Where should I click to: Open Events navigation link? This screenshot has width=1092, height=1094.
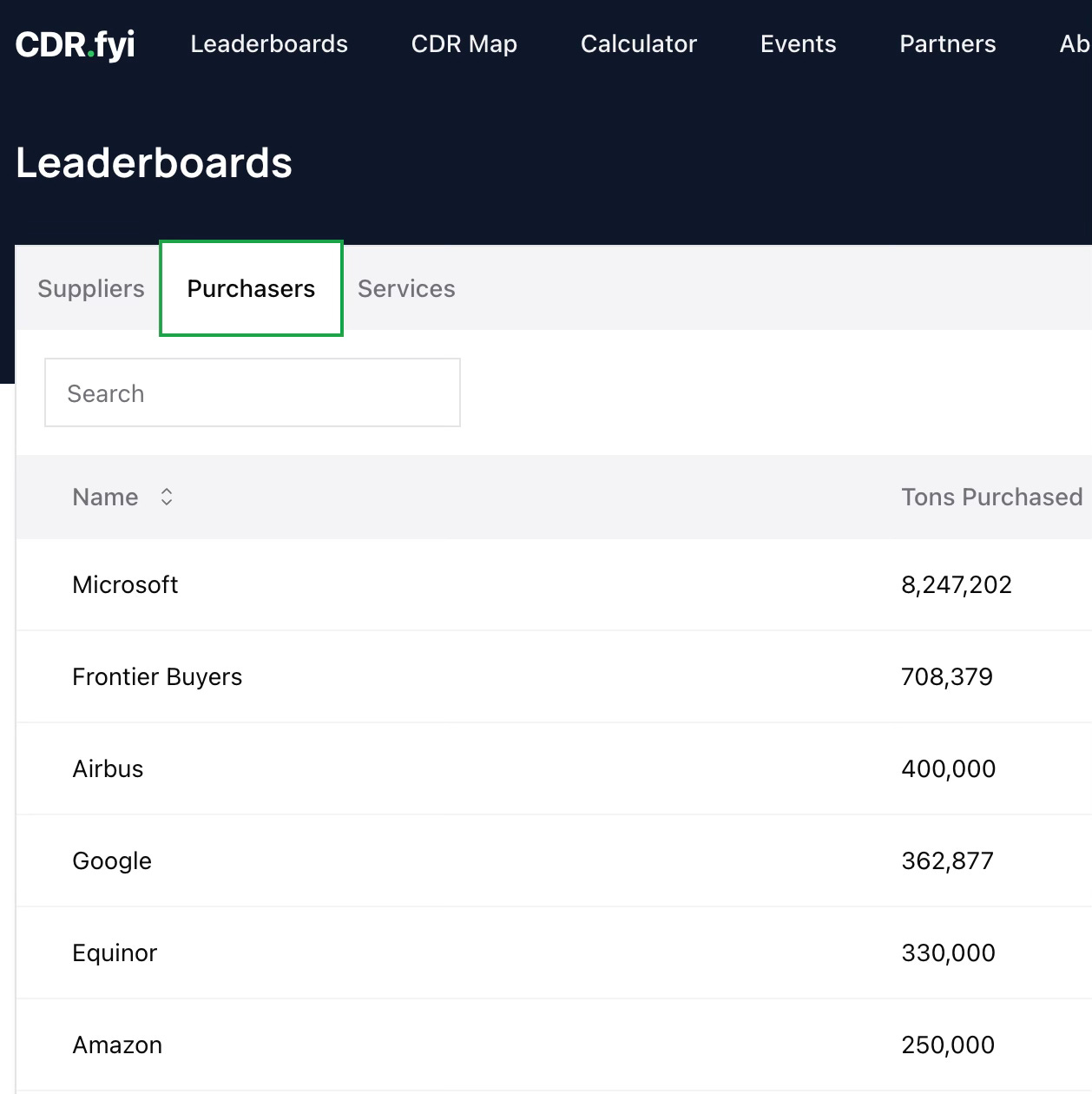799,43
